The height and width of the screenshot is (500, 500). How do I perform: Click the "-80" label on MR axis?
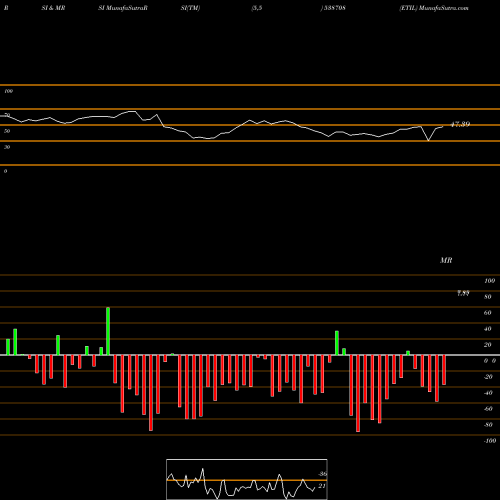click(x=488, y=425)
